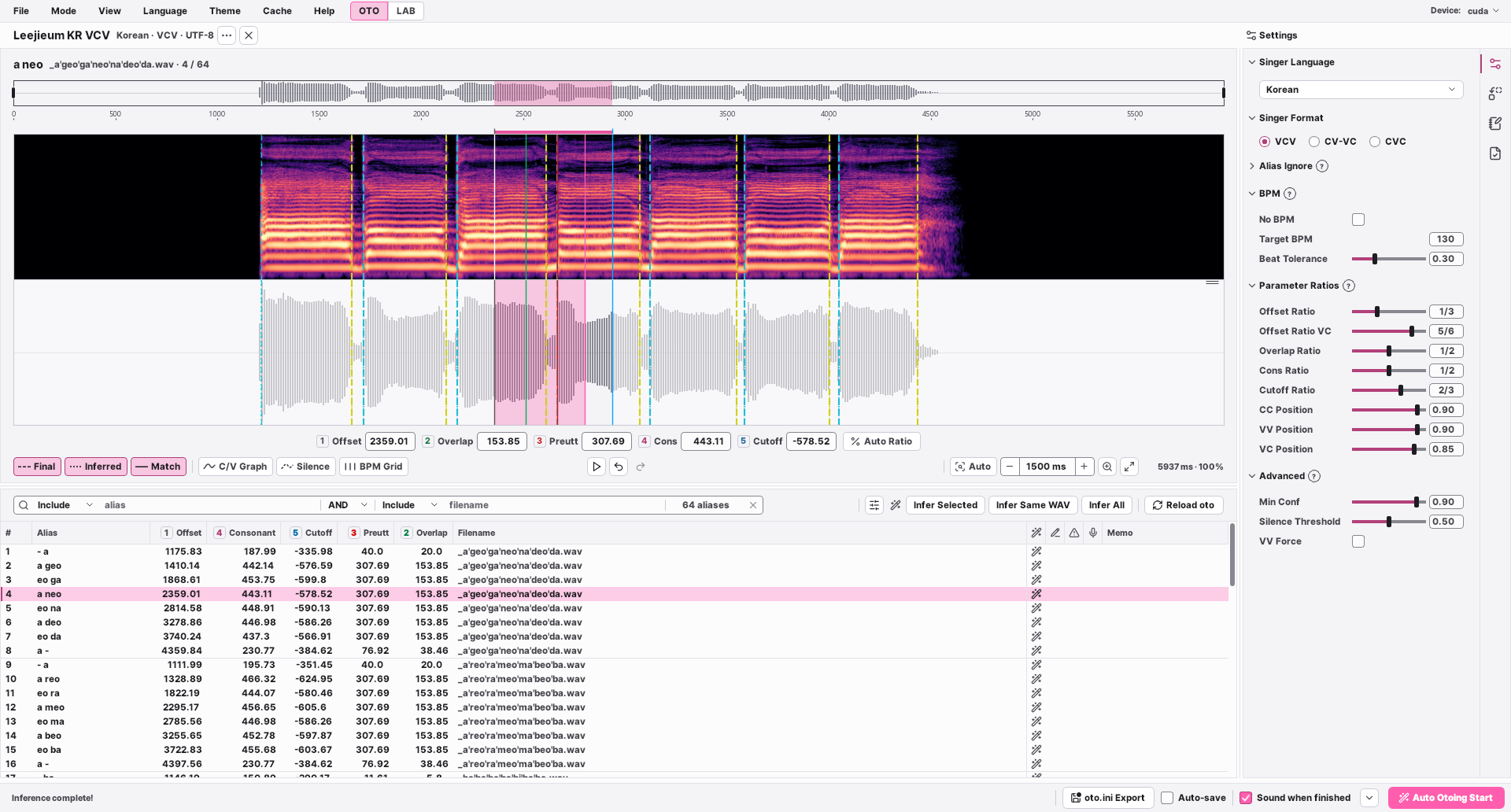
Task: Open the Theme menu
Action: click(x=225, y=11)
